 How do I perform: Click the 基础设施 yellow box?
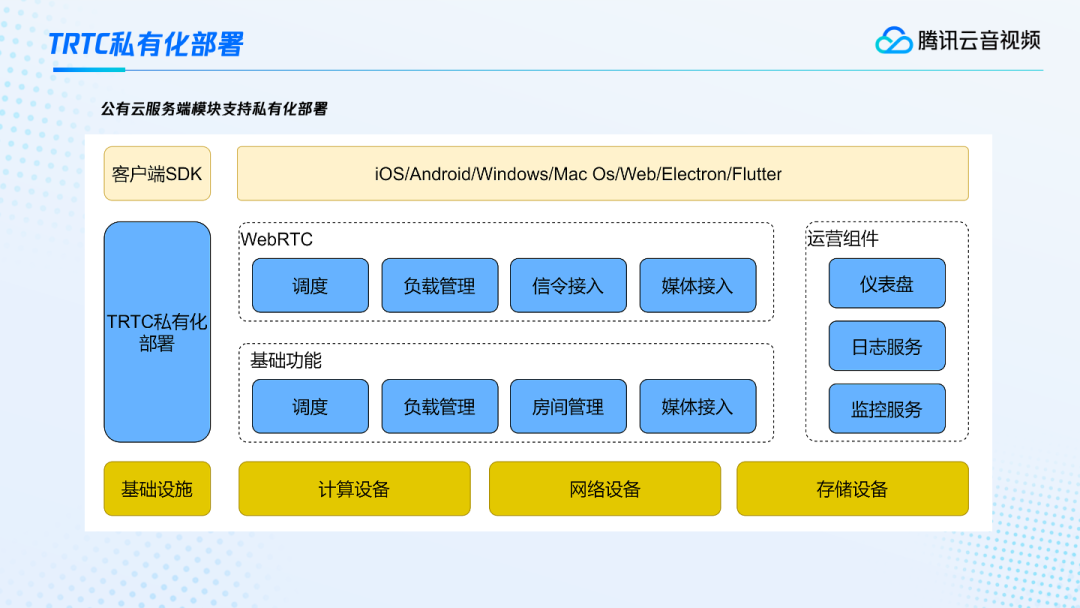[x=157, y=489]
